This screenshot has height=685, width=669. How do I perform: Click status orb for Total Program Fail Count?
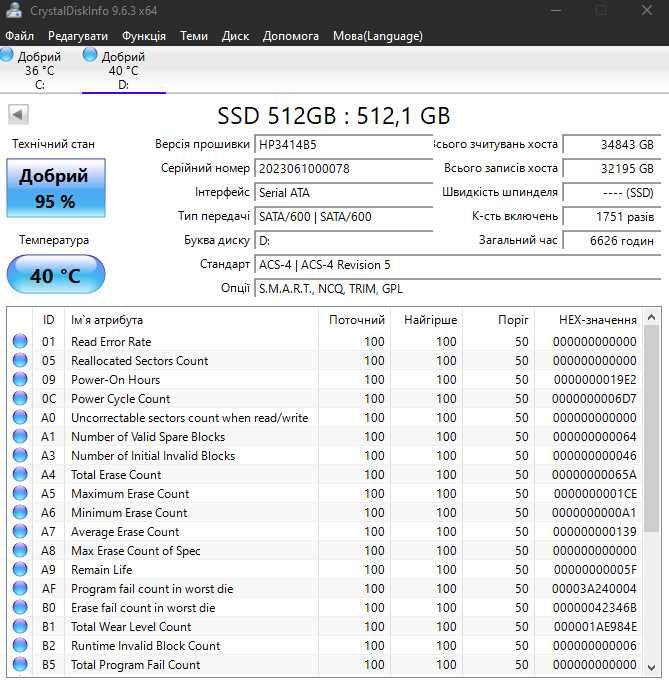[20, 664]
